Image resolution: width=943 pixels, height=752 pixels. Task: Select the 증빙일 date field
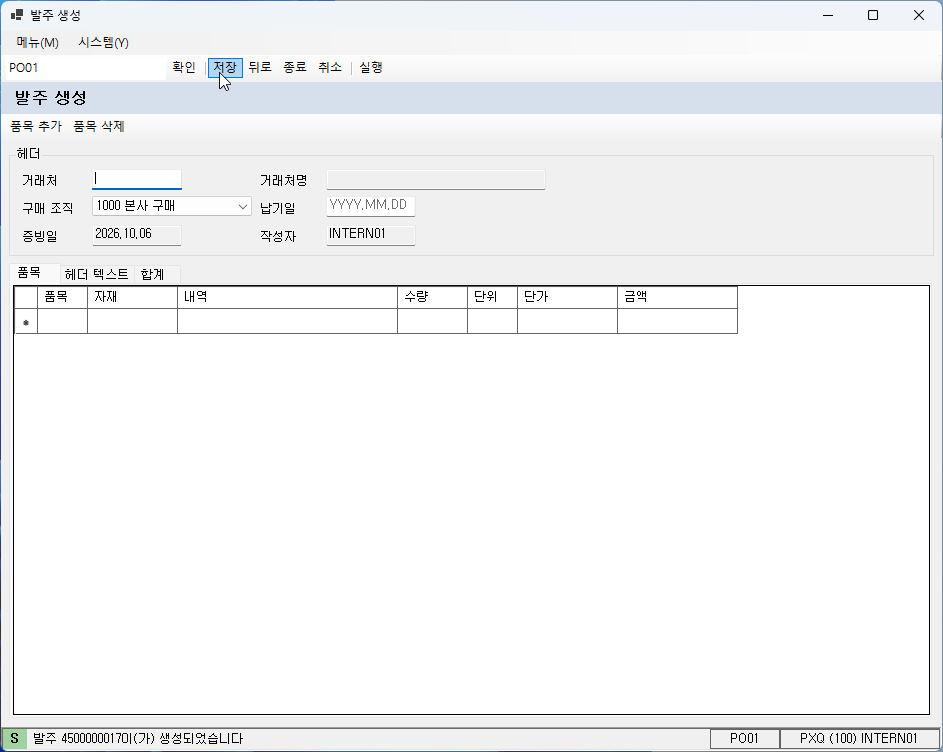(137, 235)
